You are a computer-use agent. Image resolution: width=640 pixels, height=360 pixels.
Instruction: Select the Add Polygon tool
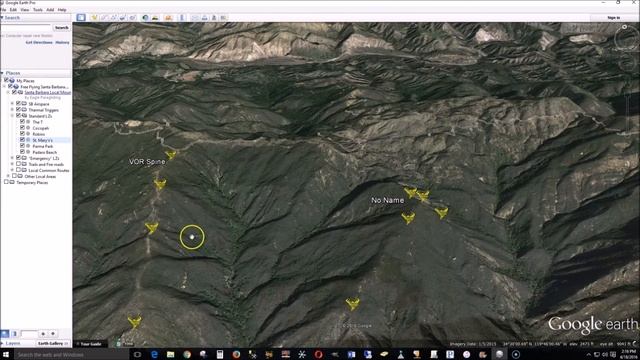pos(104,18)
